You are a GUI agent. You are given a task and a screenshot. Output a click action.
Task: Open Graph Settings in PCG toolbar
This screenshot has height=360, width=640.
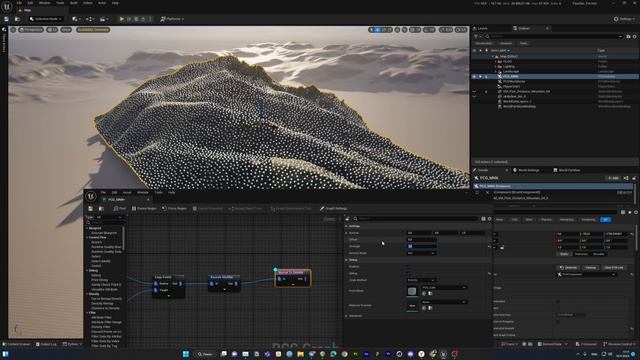tap(333, 209)
